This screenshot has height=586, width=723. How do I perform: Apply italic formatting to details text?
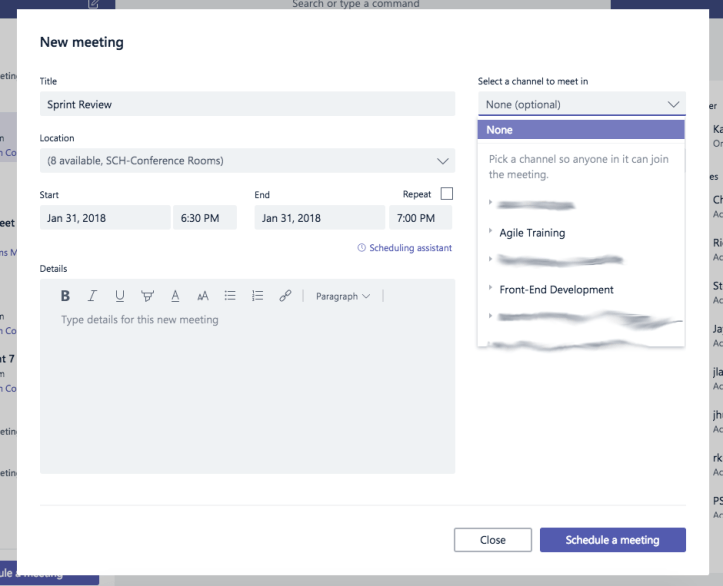pos(92,296)
